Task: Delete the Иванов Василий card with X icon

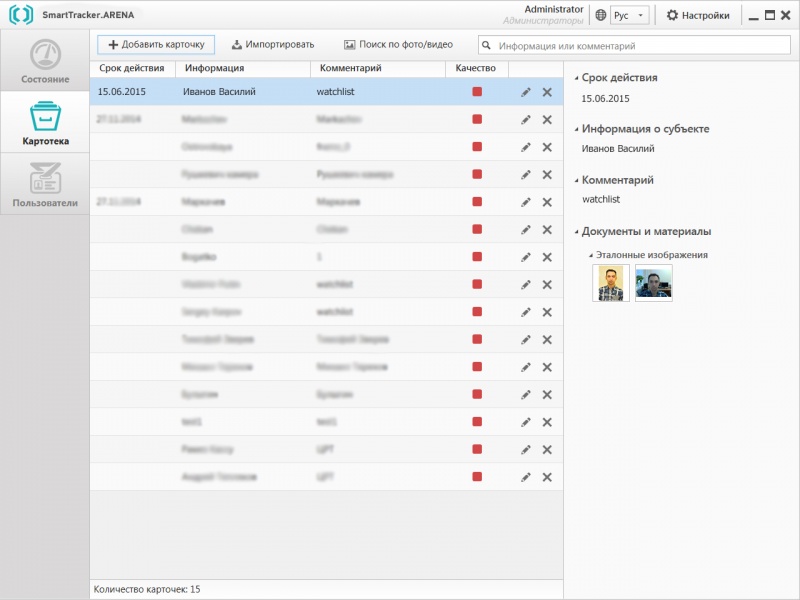Action: point(547,92)
